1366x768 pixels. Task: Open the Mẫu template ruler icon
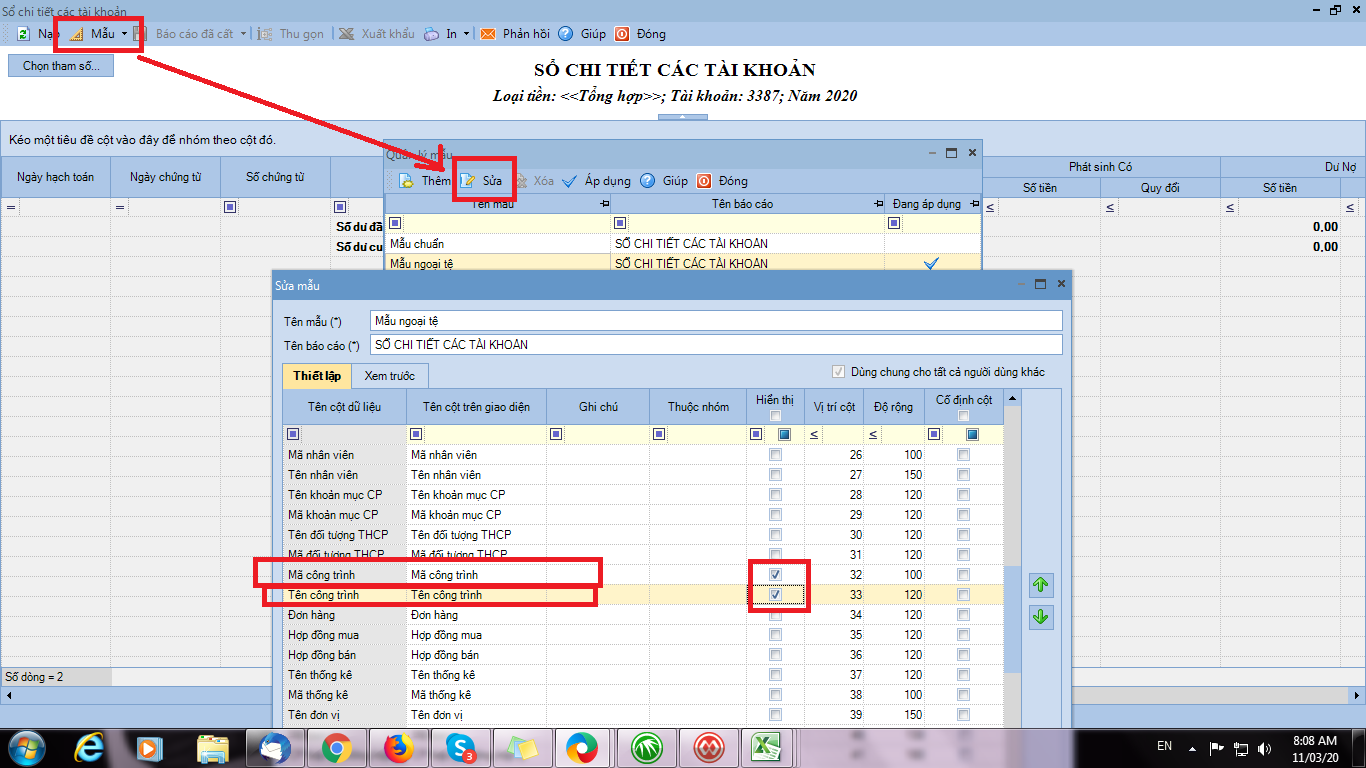(x=77, y=33)
